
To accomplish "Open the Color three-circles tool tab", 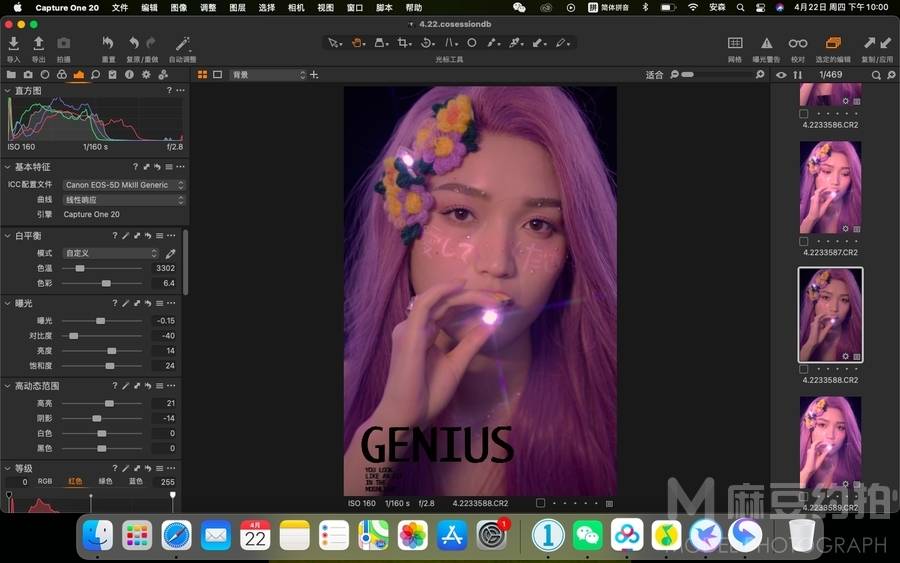I will [x=61, y=75].
